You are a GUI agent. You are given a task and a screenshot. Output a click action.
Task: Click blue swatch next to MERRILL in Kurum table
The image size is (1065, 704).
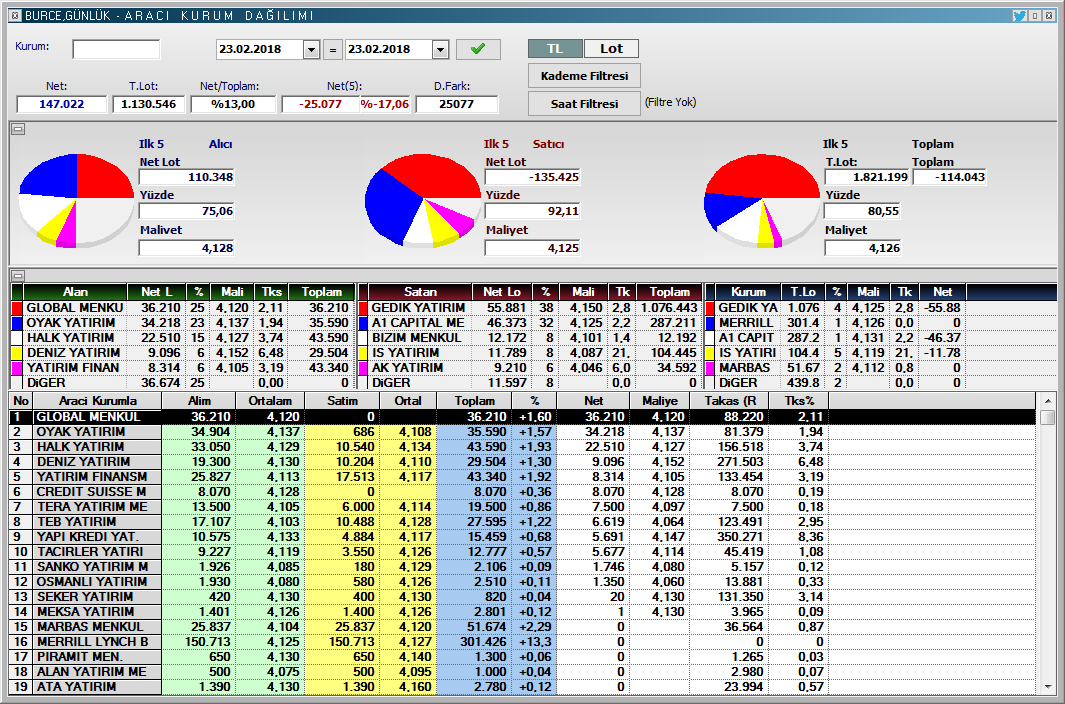(710, 323)
